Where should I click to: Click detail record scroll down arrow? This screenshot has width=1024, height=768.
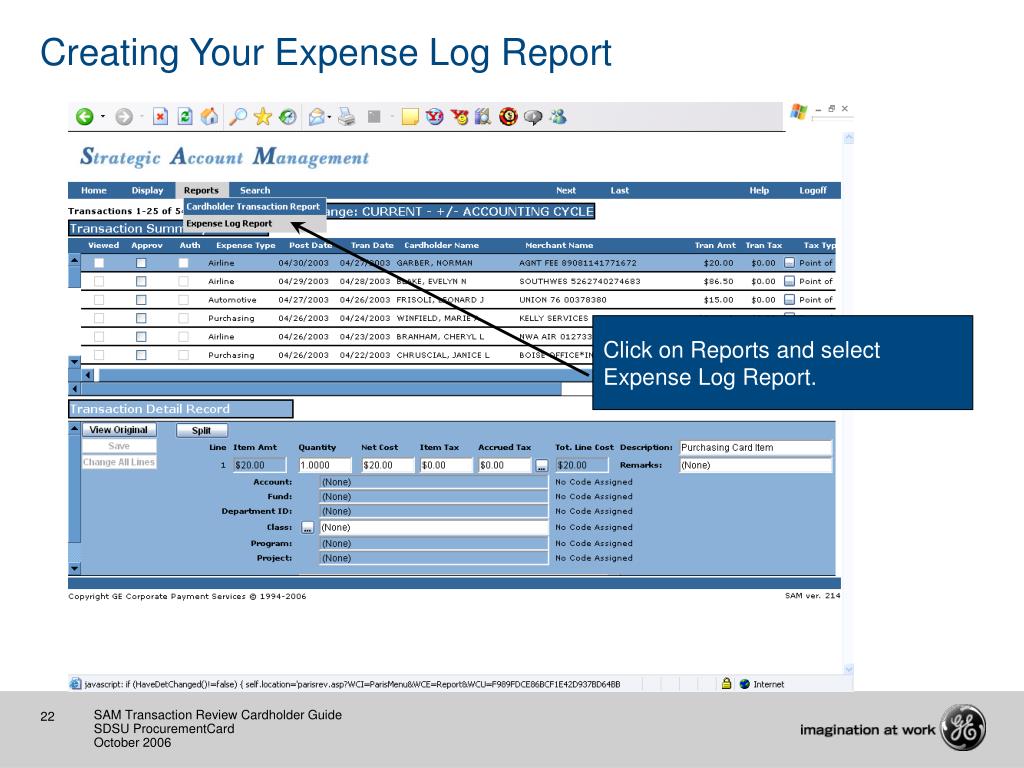74,568
